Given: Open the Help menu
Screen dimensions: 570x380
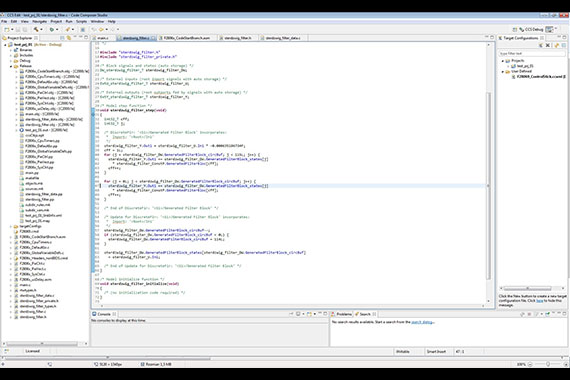Looking at the screenshot, I should (x=112, y=21).
